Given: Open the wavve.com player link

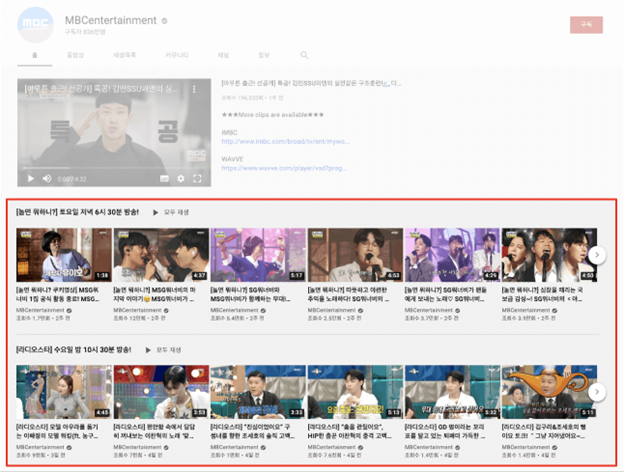Looking at the screenshot, I should point(284,168).
